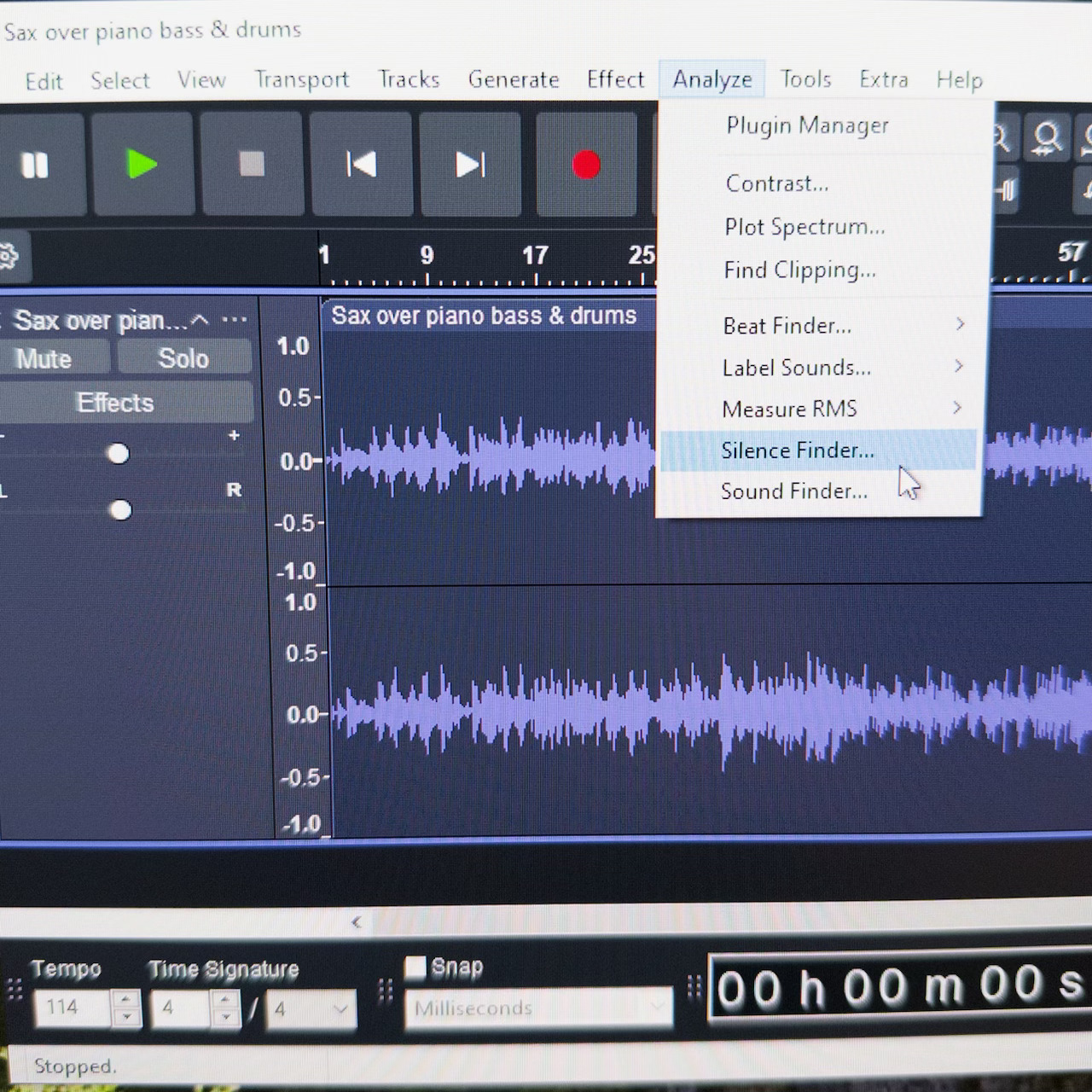This screenshot has width=1092, height=1092.
Task: Open the track Effects panel
Action: (119, 403)
